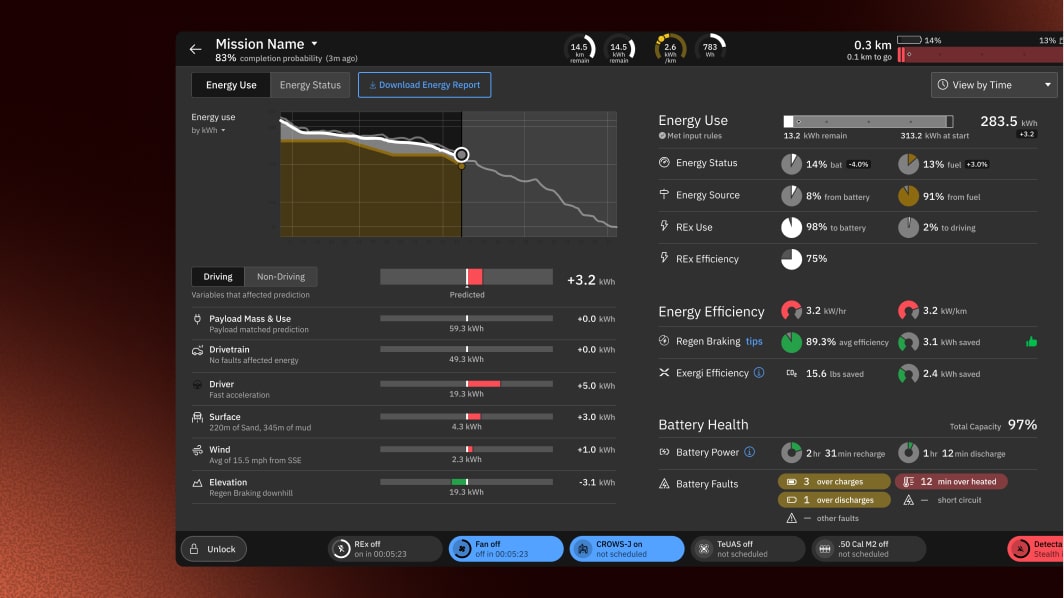
Task: Click the 14.5 kWh remain gauge
Action: (x=619, y=49)
